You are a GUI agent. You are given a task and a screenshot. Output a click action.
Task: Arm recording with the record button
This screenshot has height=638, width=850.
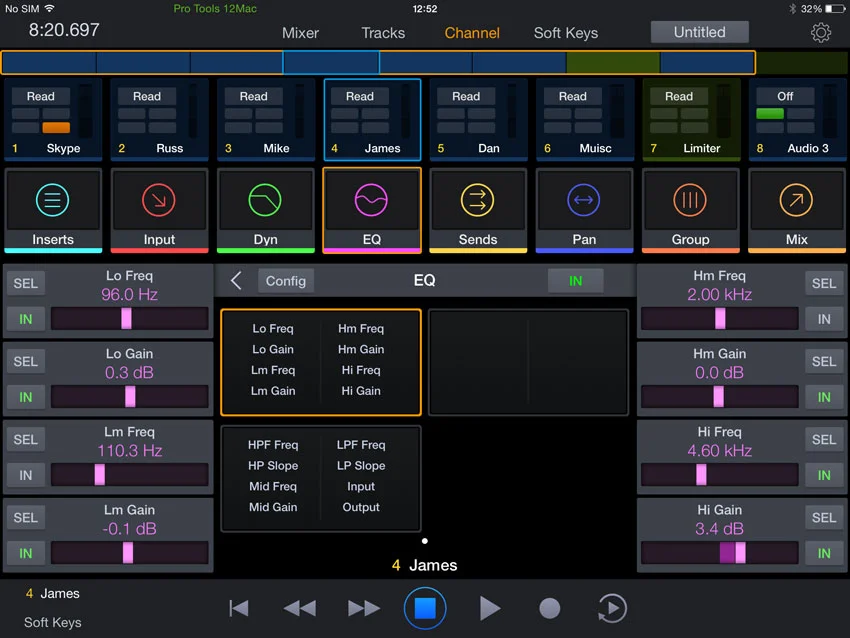pyautogui.click(x=550, y=608)
